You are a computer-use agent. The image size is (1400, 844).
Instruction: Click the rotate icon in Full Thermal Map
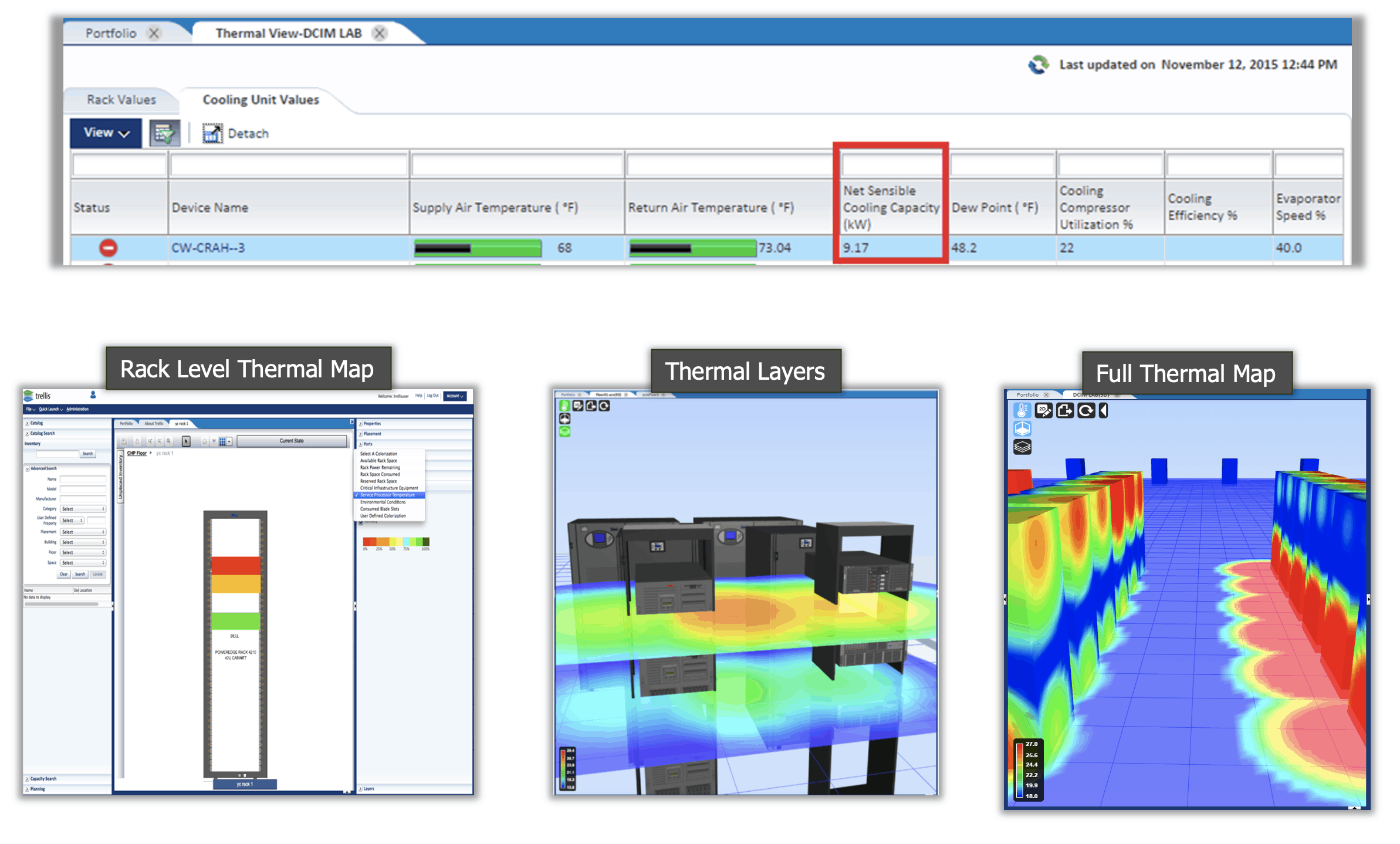tap(1085, 410)
